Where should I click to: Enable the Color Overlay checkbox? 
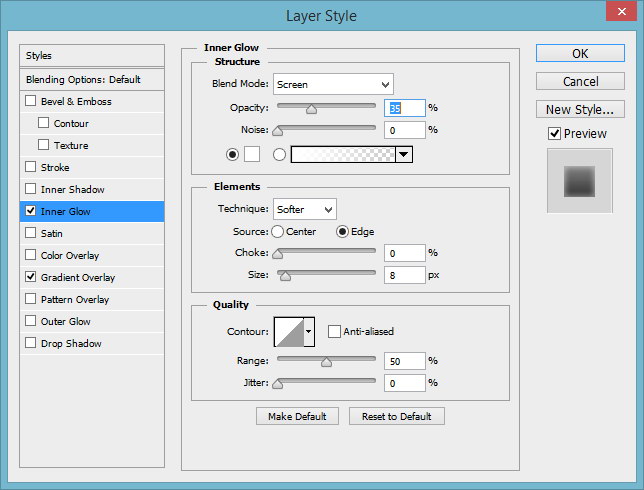(x=30, y=255)
